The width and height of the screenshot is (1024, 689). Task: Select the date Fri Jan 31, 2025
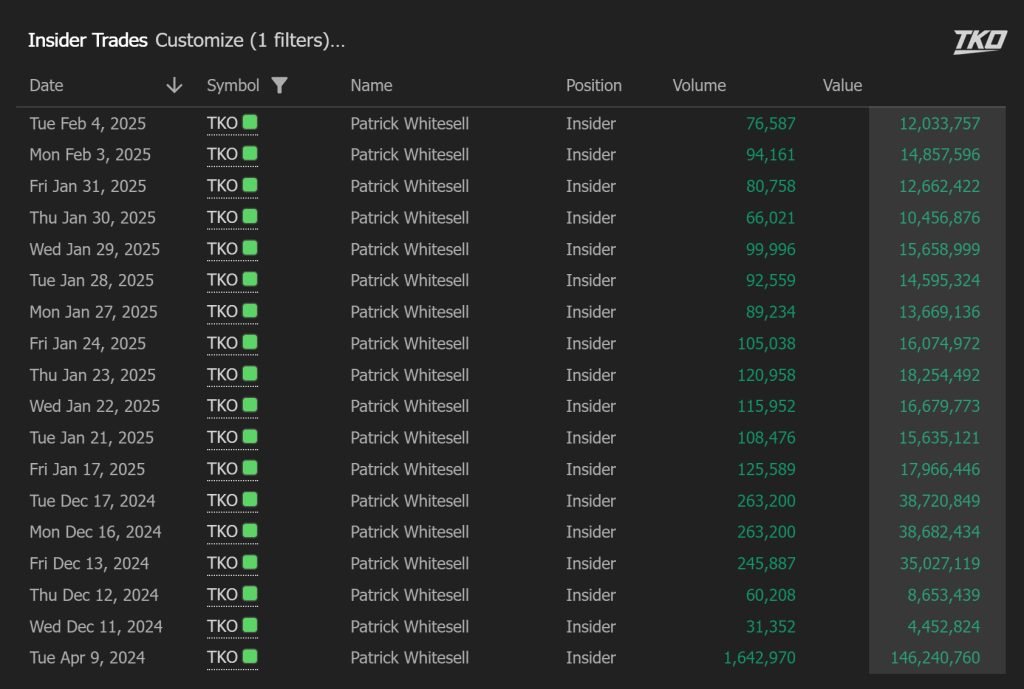pyautogui.click(x=88, y=186)
